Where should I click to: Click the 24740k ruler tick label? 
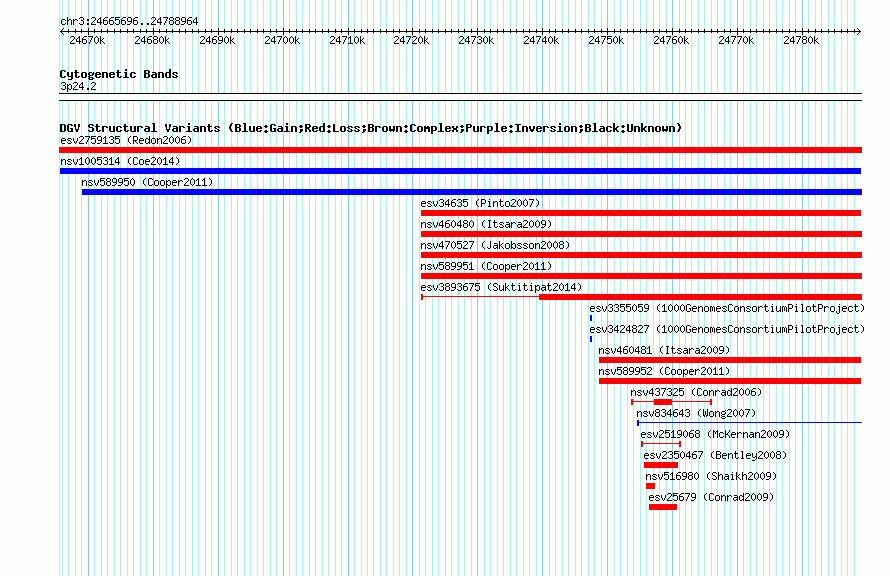[x=541, y=40]
